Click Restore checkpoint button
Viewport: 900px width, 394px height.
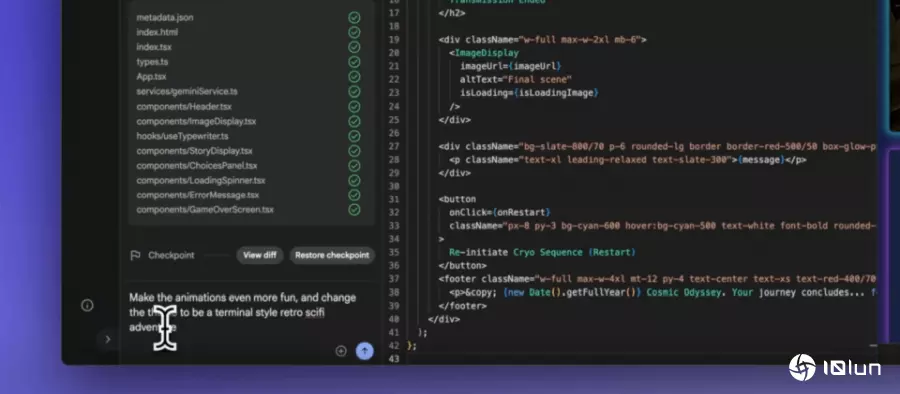pyautogui.click(x=332, y=255)
